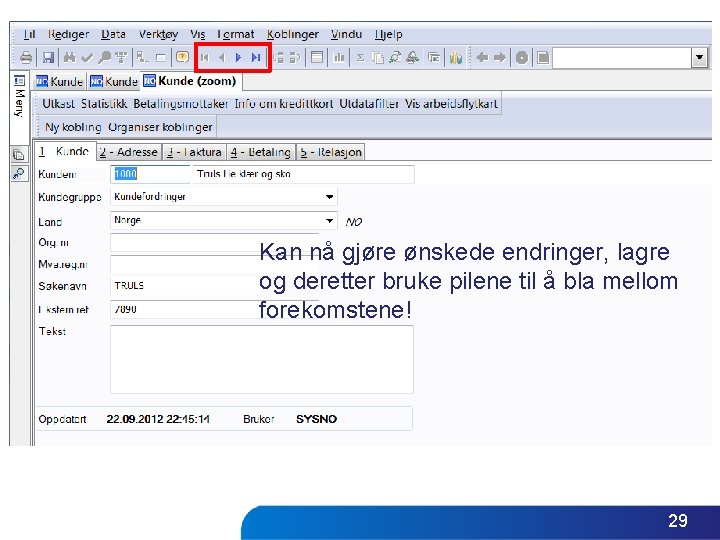This screenshot has width=720, height=540.
Task: Click the print icon in toolbar
Action: click(x=26, y=57)
